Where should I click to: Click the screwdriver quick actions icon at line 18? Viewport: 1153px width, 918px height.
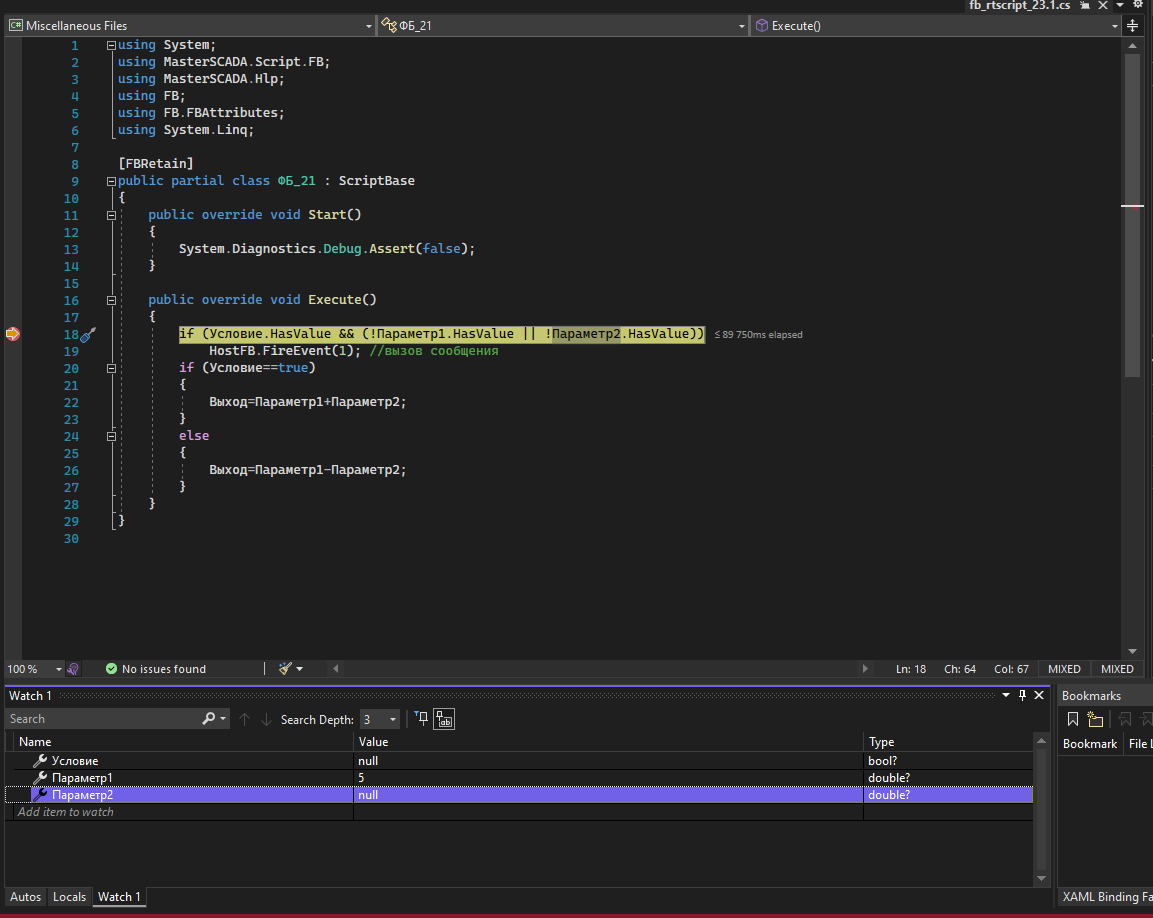88,335
